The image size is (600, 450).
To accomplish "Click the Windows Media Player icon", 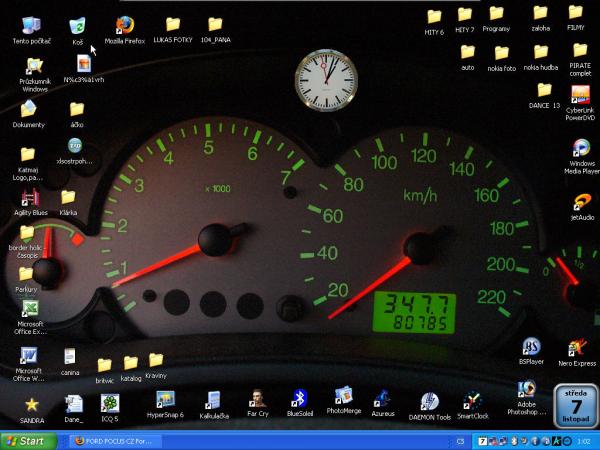I will [x=581, y=149].
